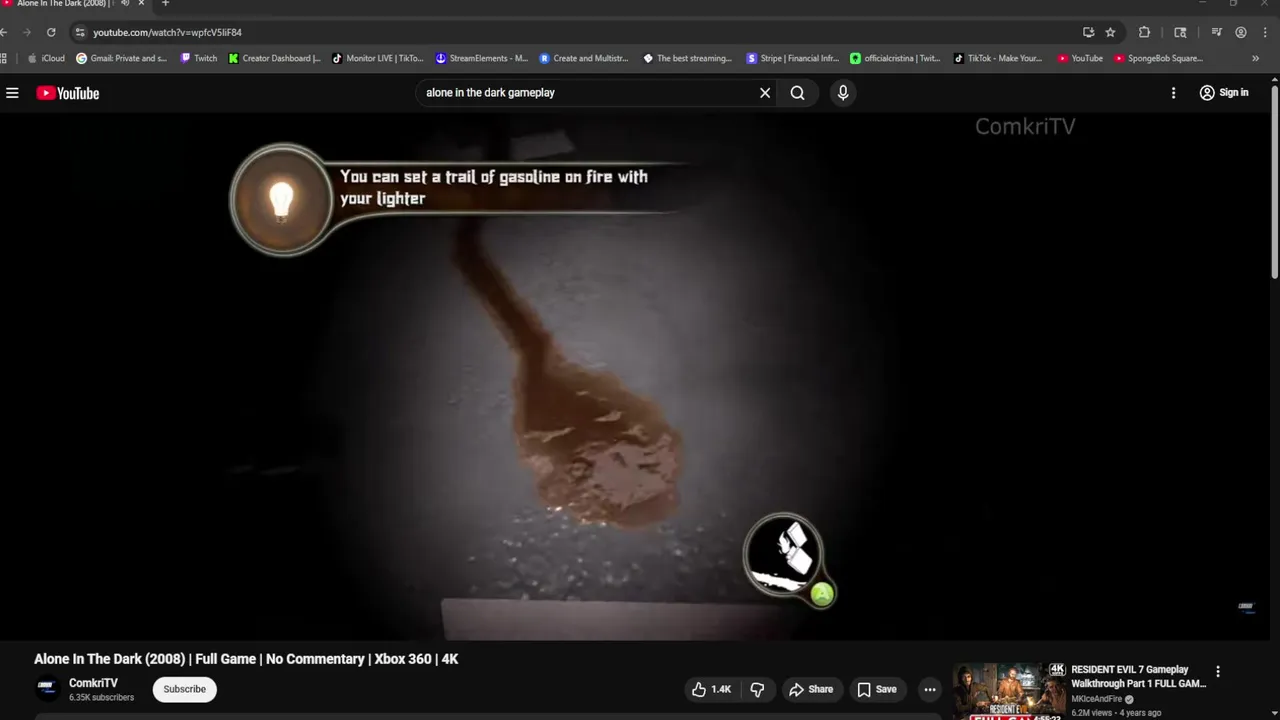Open Resident Evil 7 Gameplay Walkthrough title
The image size is (1280, 720).
1138,677
